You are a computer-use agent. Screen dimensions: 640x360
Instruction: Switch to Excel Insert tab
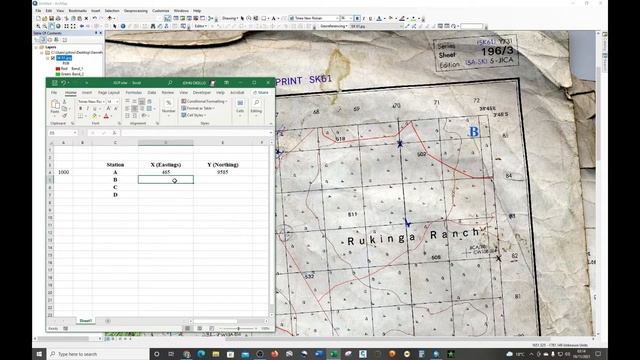[x=87, y=93]
